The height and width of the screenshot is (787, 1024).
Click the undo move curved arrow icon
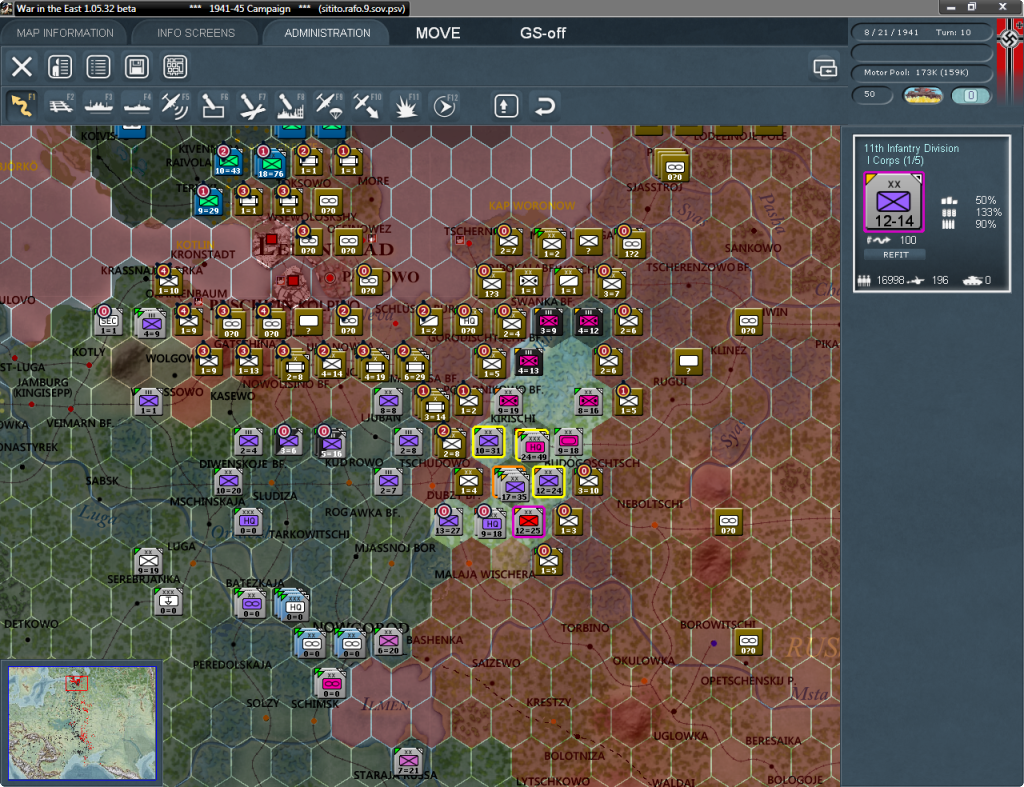click(545, 106)
